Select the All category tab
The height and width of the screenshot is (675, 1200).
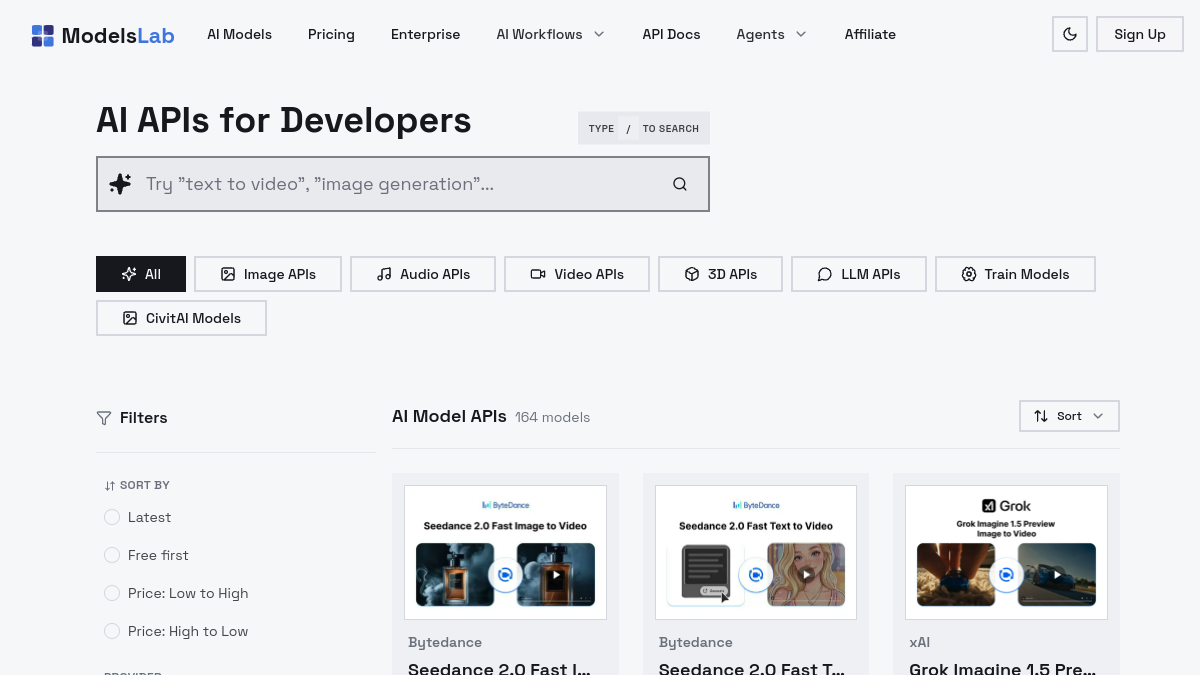click(x=141, y=274)
